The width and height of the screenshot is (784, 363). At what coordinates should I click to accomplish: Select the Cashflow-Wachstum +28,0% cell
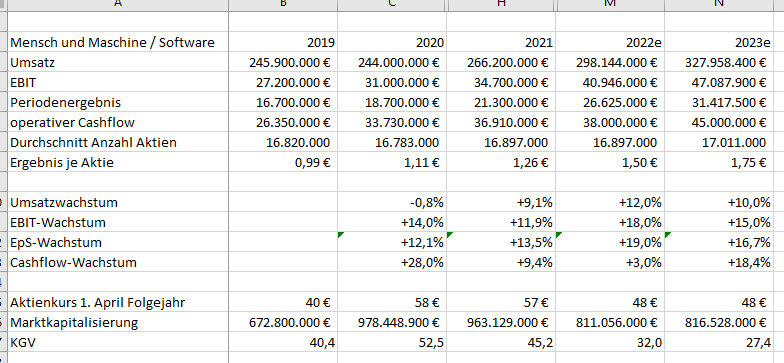click(392, 262)
